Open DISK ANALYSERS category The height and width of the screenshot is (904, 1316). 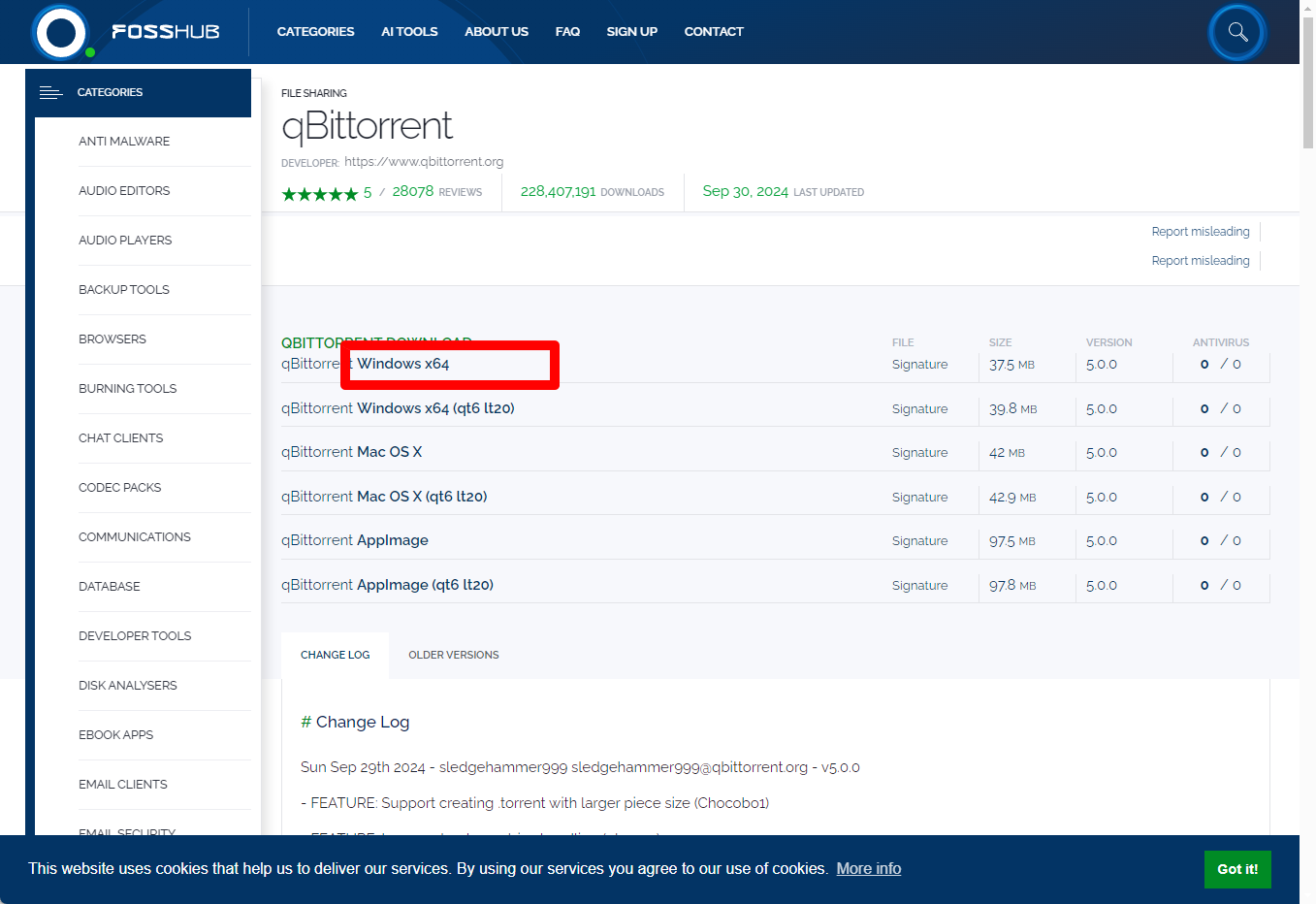[x=128, y=686]
